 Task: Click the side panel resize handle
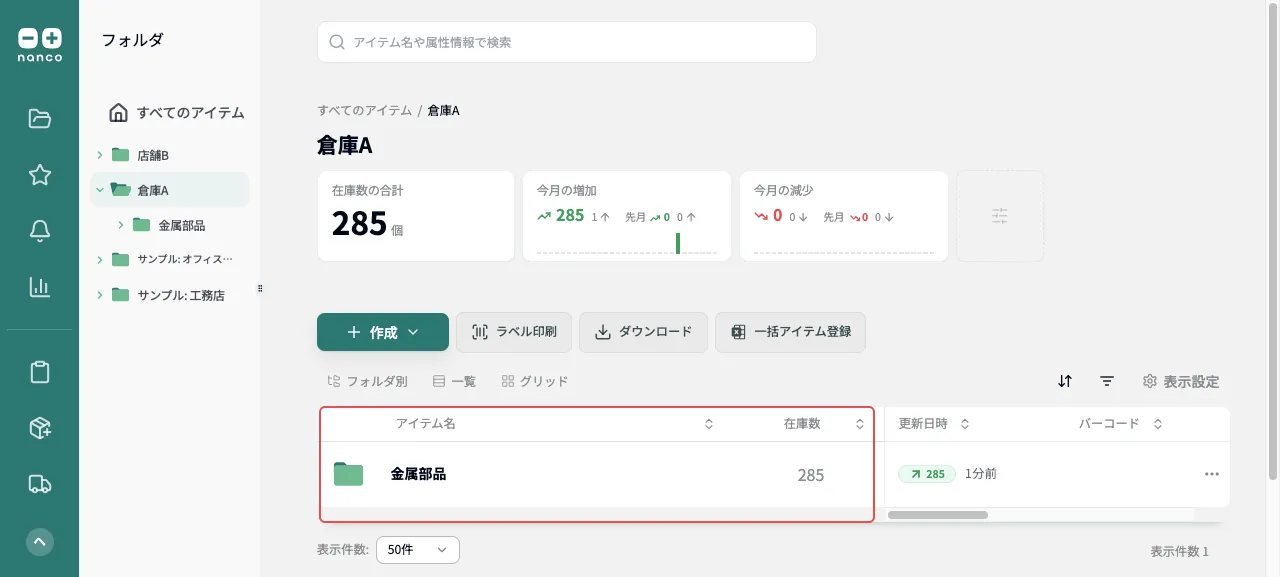pos(260,288)
